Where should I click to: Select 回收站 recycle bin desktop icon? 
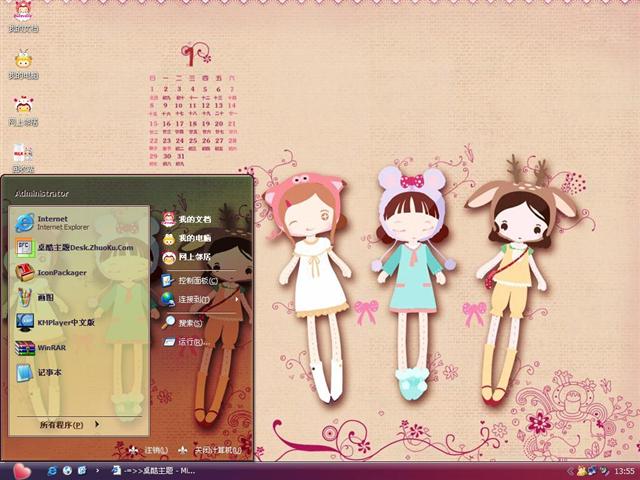[x=24, y=158]
